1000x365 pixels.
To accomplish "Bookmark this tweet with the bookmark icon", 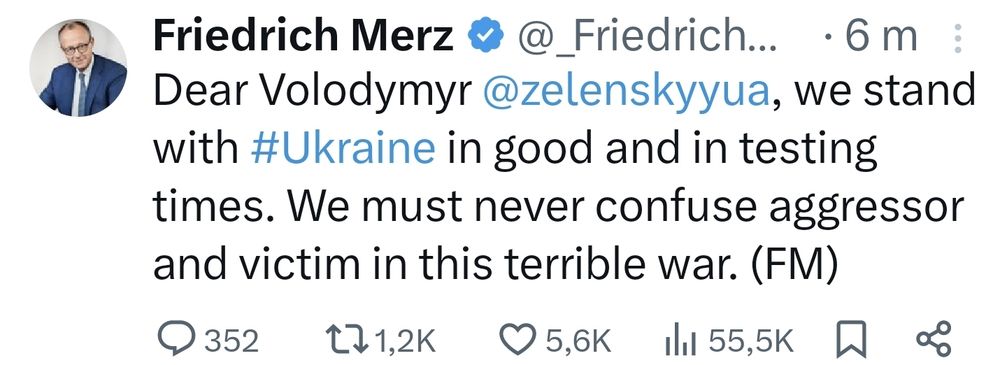I will [851, 341].
